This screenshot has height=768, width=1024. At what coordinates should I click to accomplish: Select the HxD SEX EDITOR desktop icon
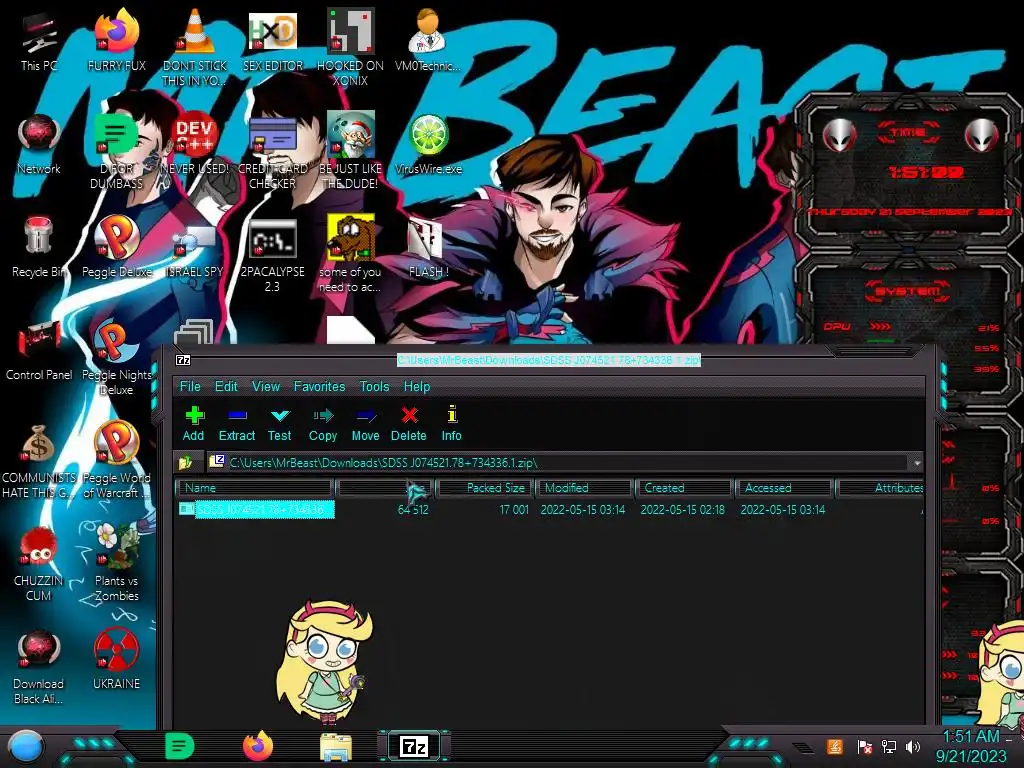pos(272,42)
